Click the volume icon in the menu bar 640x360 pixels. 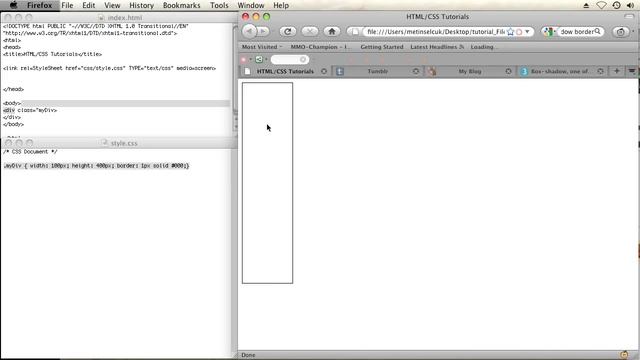(631, 5)
